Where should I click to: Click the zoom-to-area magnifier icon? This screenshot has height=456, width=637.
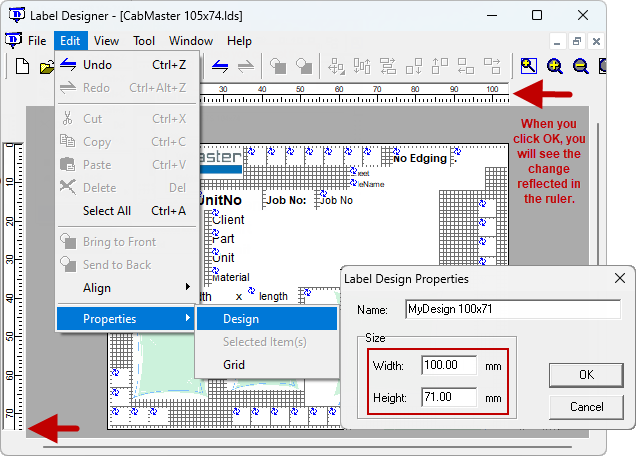tap(529, 66)
